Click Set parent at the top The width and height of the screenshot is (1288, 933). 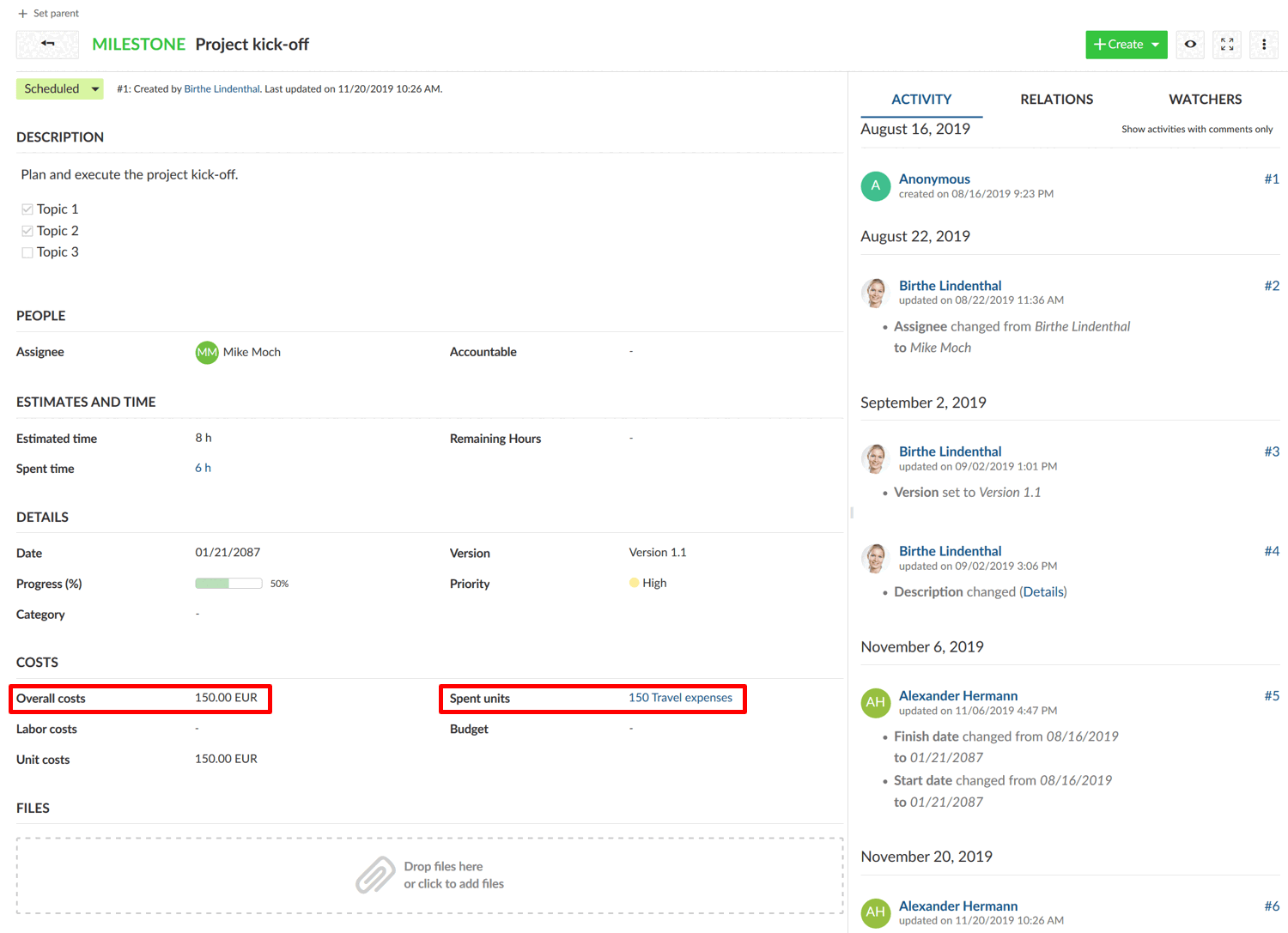coord(47,13)
